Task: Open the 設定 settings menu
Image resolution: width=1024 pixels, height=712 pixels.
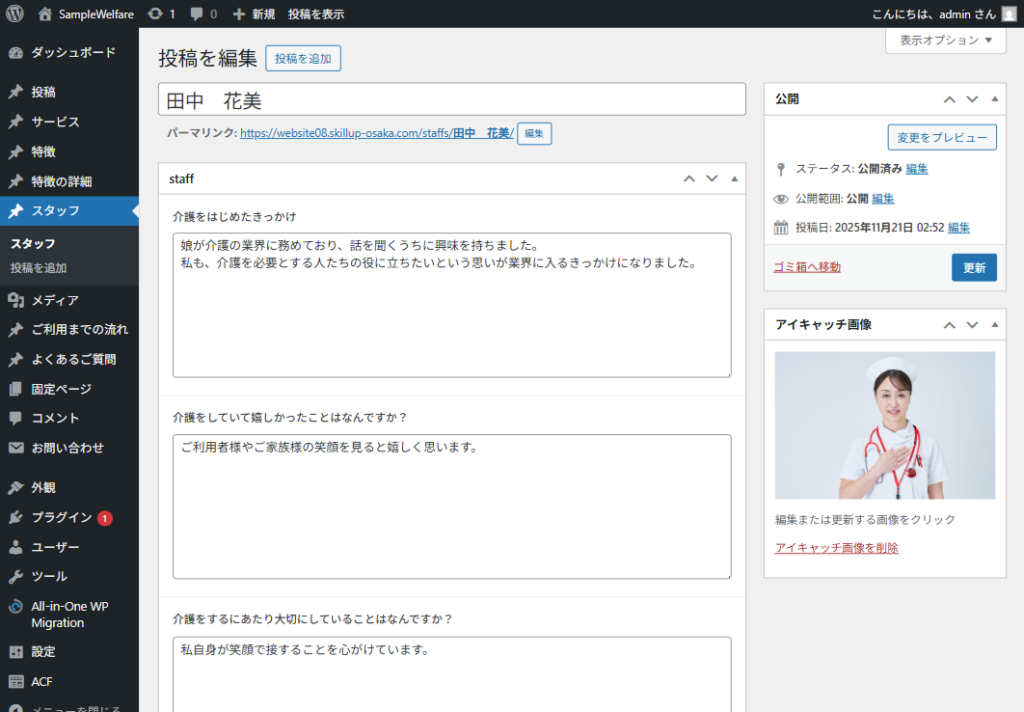Action: [x=43, y=651]
